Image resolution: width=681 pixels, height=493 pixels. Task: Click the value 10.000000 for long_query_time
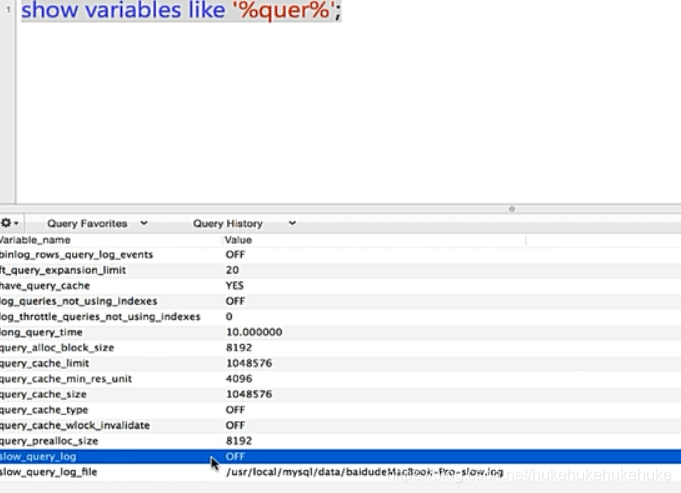[254, 332]
